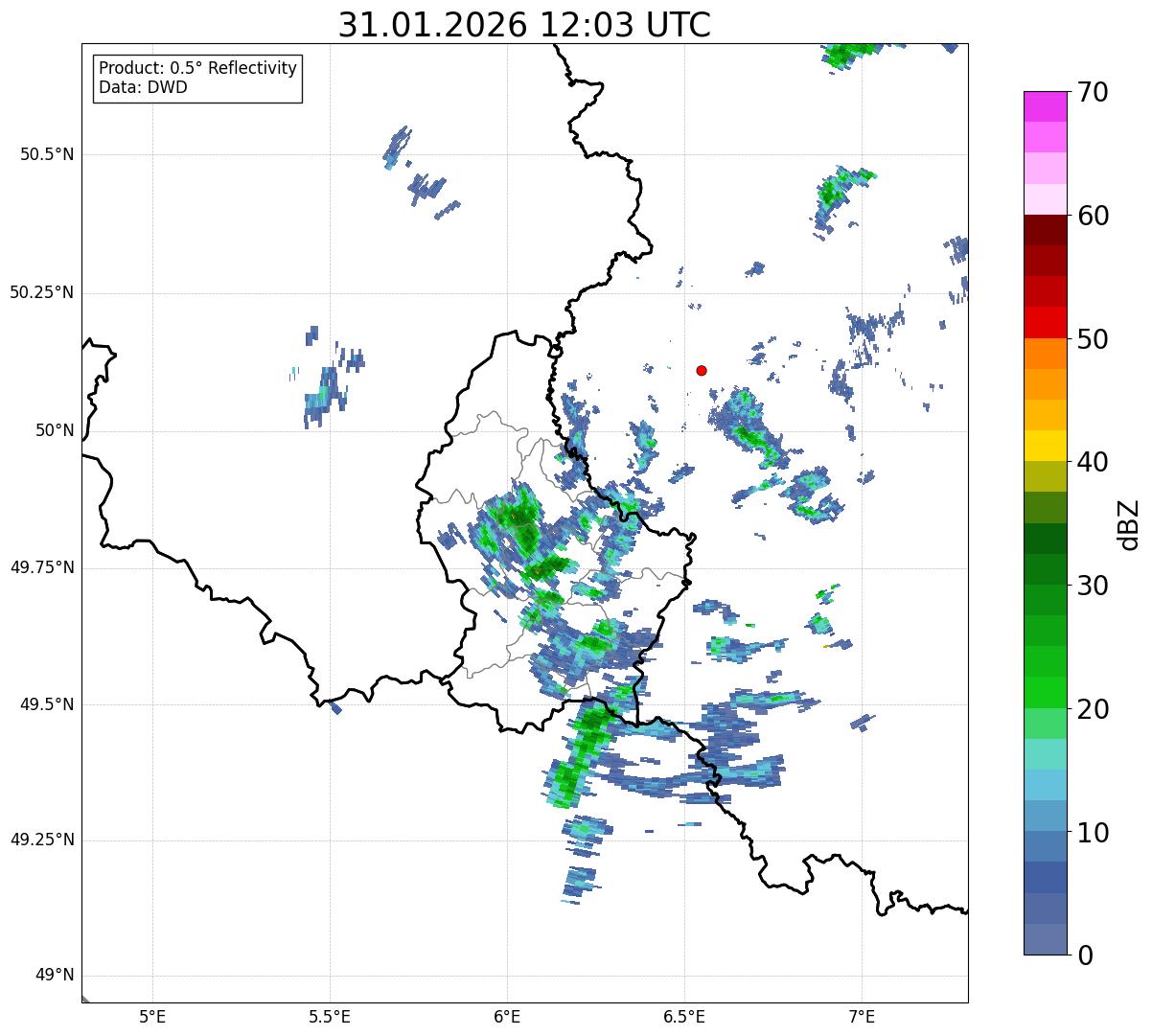Image resolution: width=1152 pixels, height=1036 pixels.
Task: Click the dBZ colorbar axis label
Action: pyautogui.click(x=1130, y=524)
